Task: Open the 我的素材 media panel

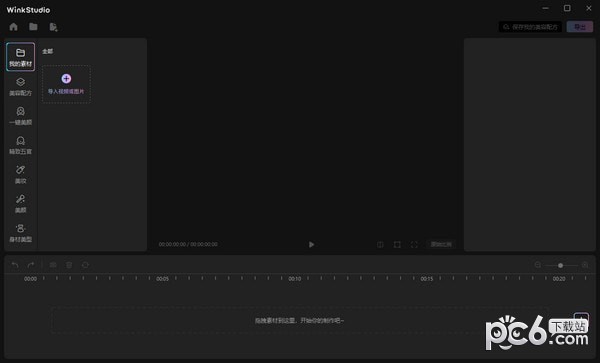Action: point(20,57)
